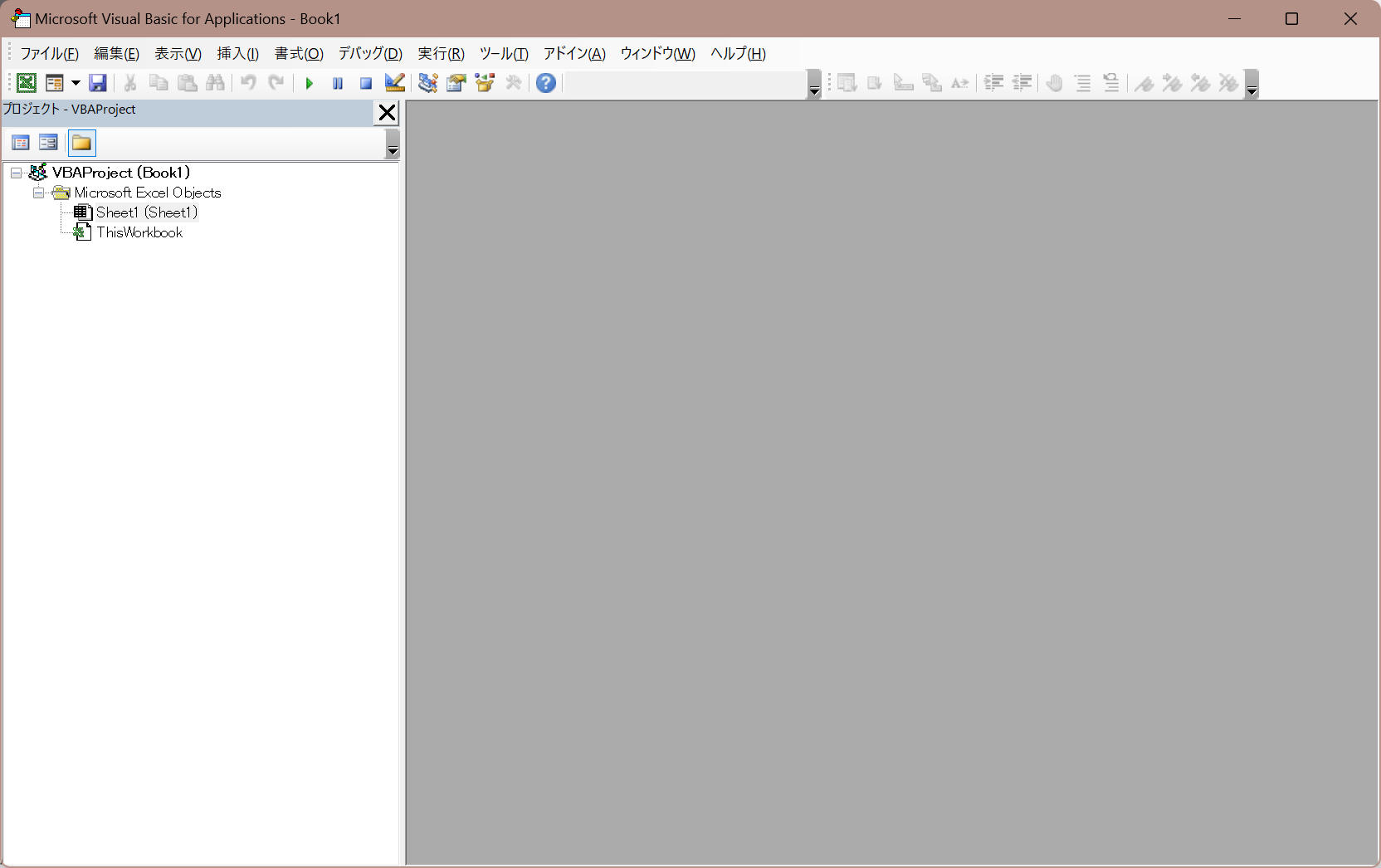This screenshot has height=868, width=1381.
Task: Pause execution with the Break icon
Action: coord(337,83)
